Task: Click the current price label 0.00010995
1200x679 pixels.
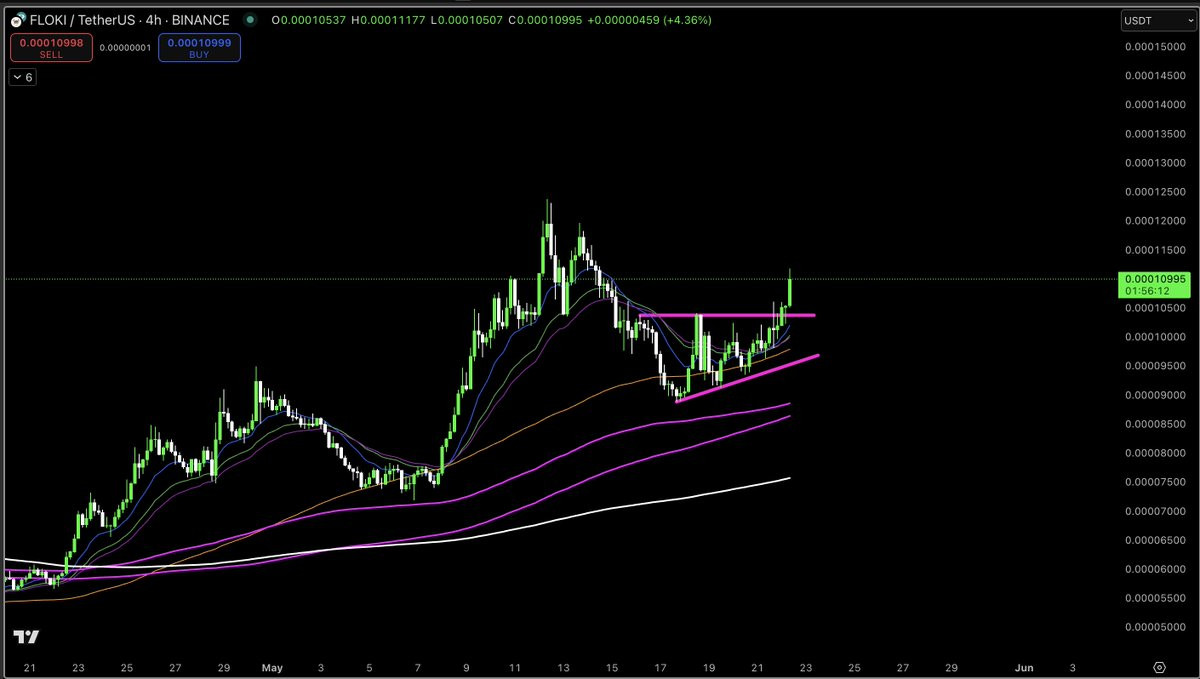Action: coord(1154,279)
